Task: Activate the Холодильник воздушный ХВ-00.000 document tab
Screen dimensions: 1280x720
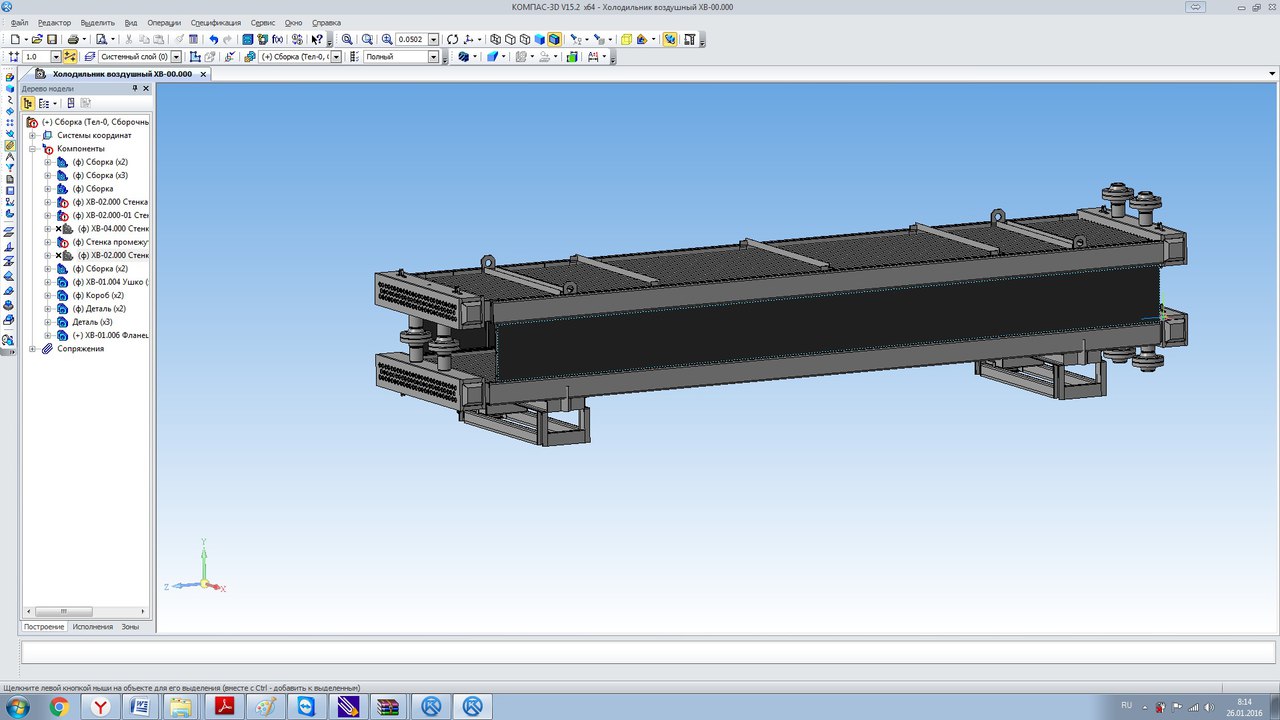Action: pyautogui.click(x=122, y=74)
